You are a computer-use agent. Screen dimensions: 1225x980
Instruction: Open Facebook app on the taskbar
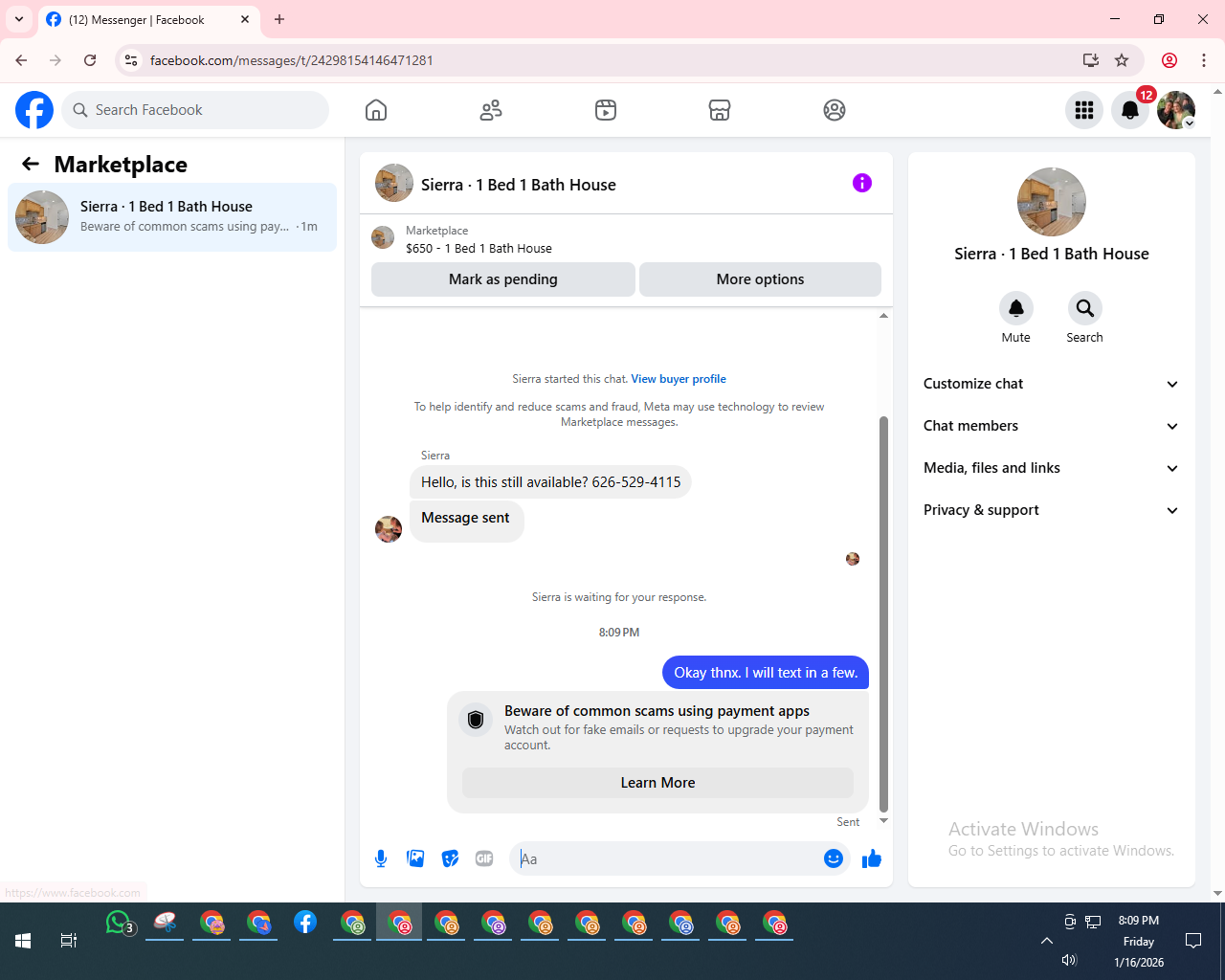[305, 923]
